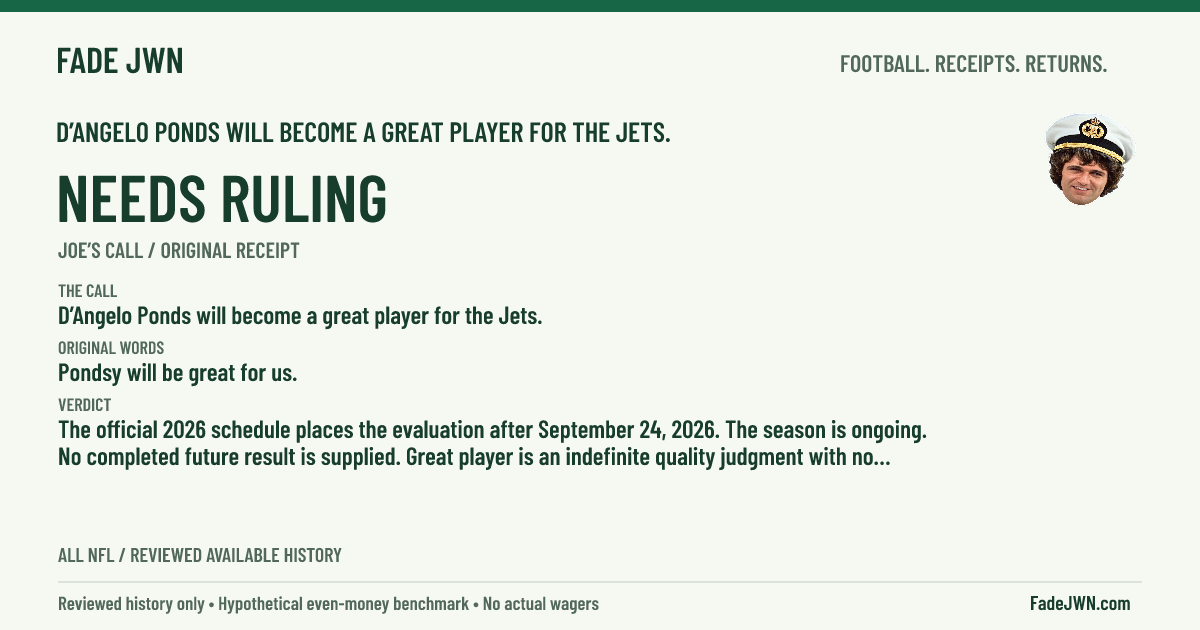Click the captain hat avatar image
Viewport: 1200px width, 630px height.
point(1089,160)
